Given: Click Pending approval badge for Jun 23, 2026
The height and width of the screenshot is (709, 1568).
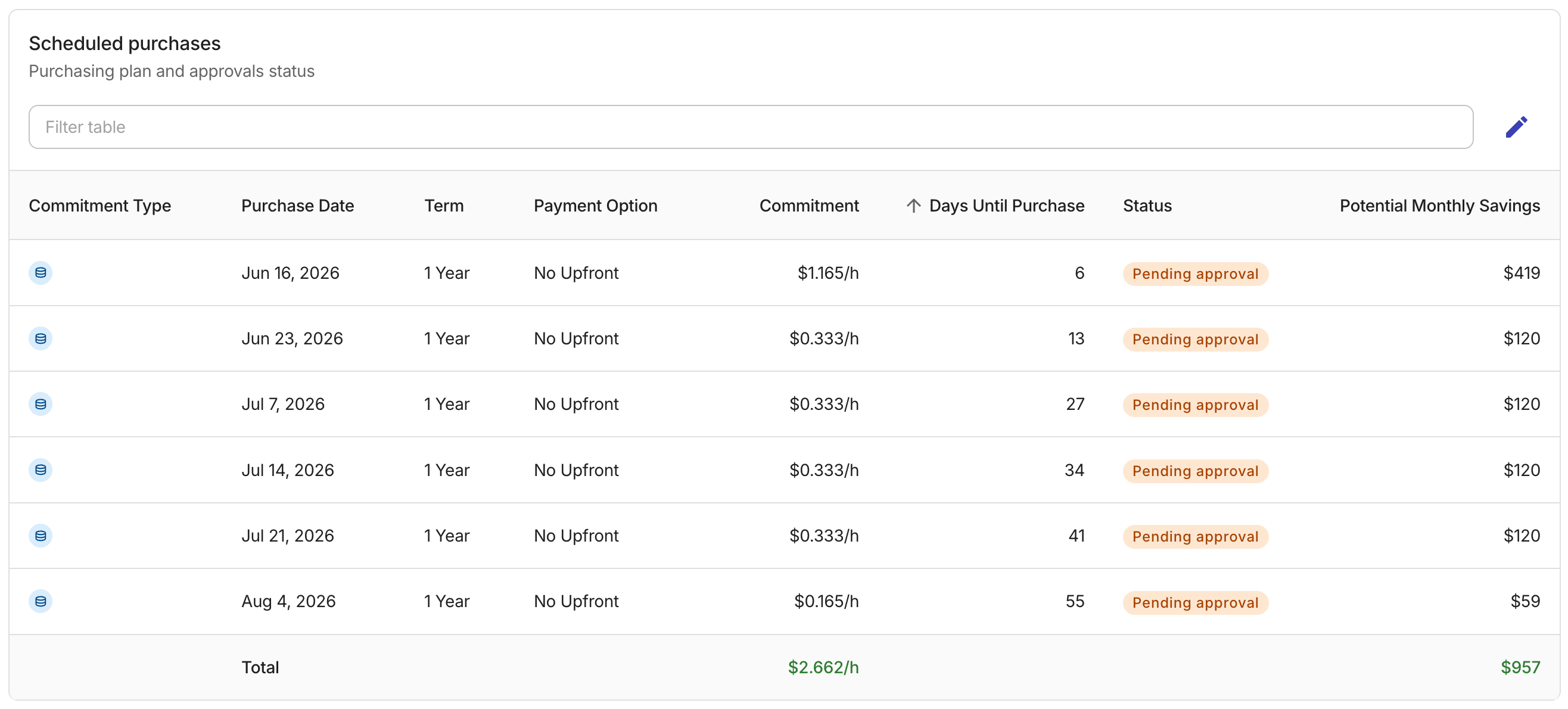Looking at the screenshot, I should click(x=1195, y=340).
